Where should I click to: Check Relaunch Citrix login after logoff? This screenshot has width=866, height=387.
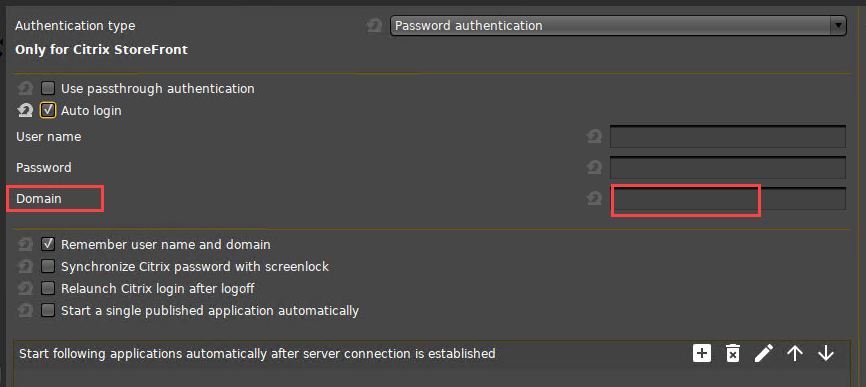coord(48,288)
